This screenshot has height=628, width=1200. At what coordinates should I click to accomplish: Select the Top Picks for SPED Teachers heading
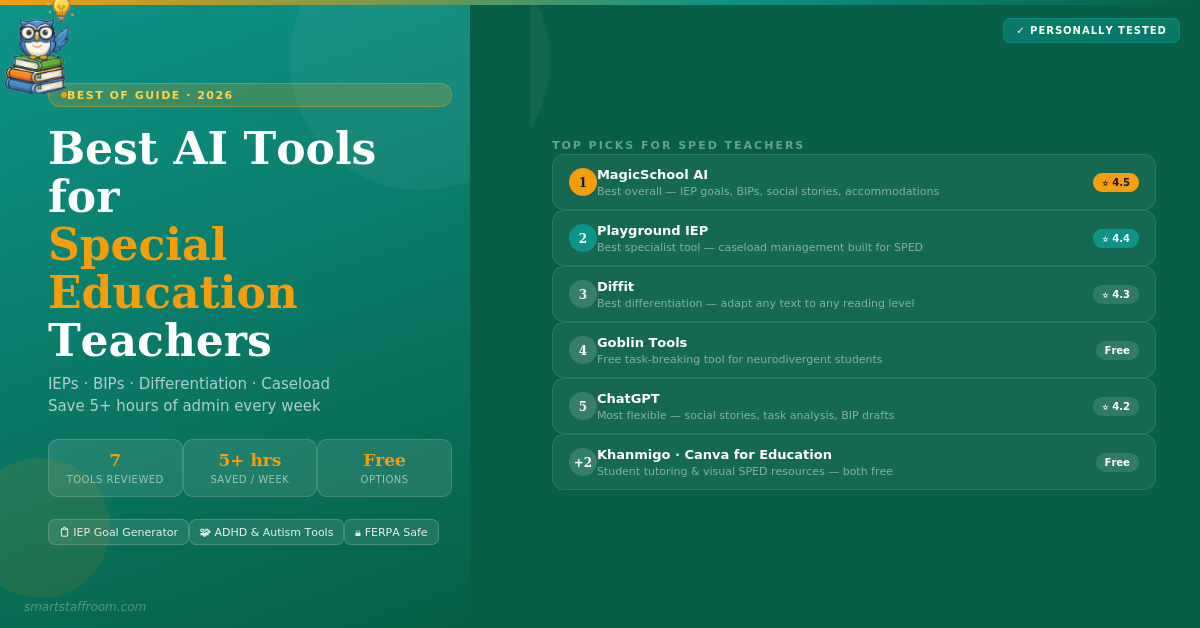(x=678, y=145)
